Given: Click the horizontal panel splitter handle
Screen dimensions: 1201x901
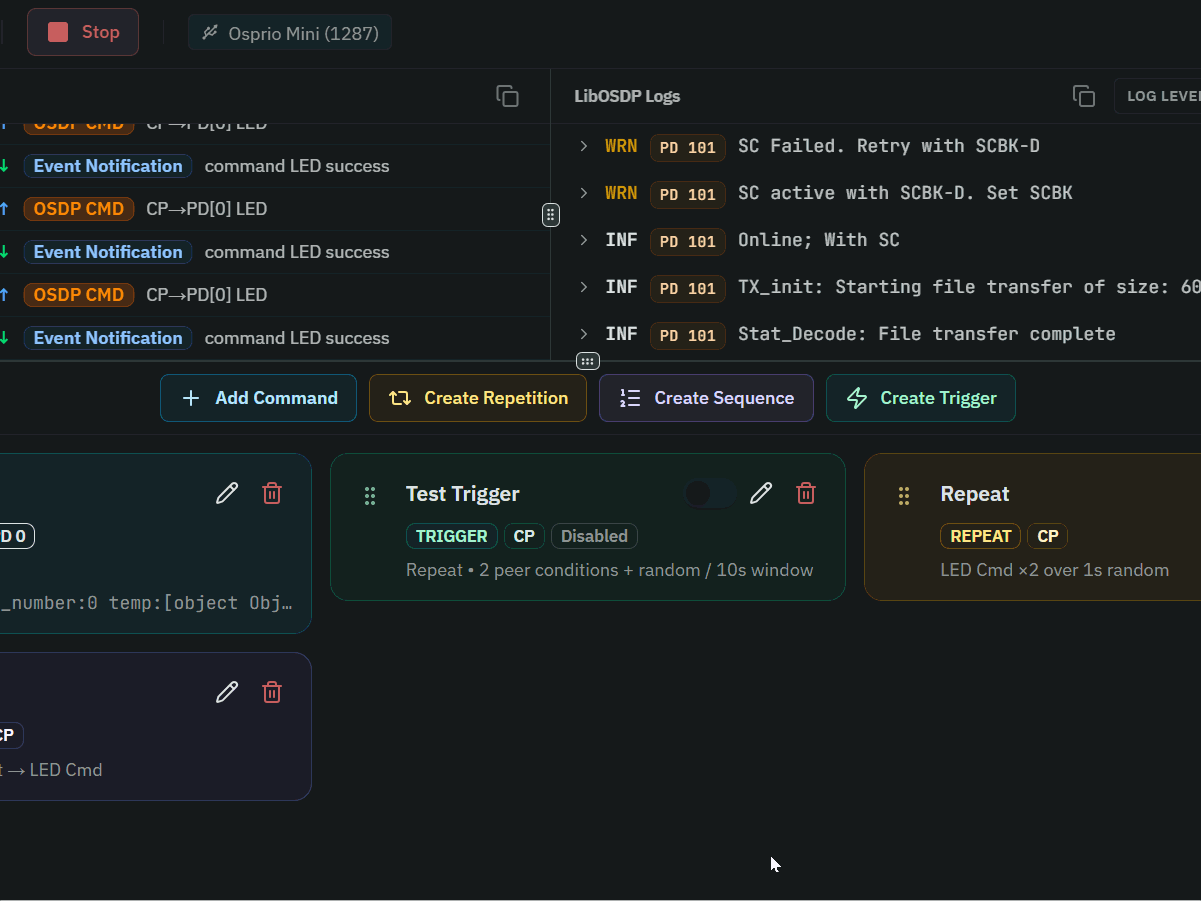Looking at the screenshot, I should click(588, 361).
